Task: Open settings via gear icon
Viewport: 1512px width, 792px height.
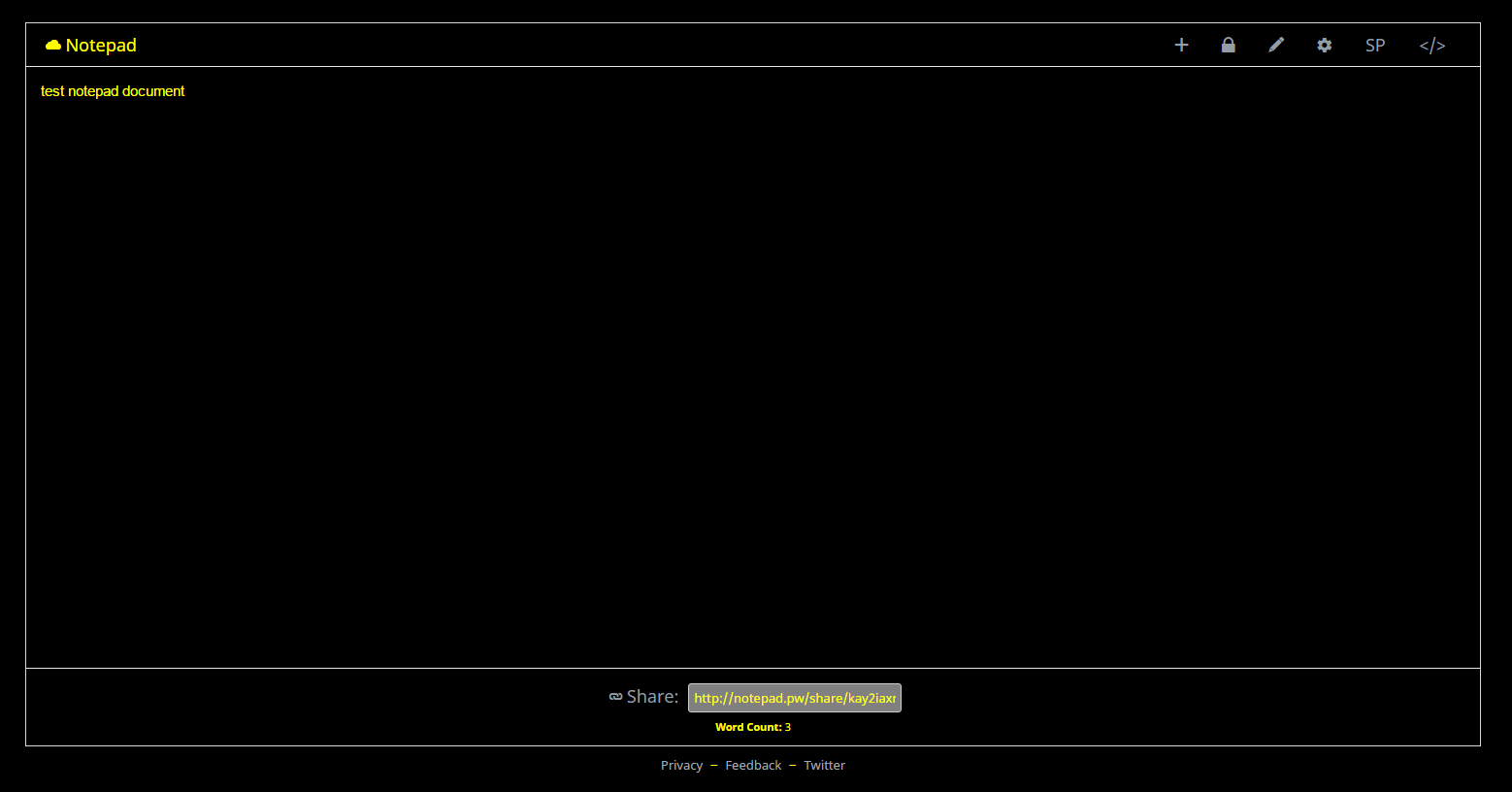Action: [x=1324, y=45]
